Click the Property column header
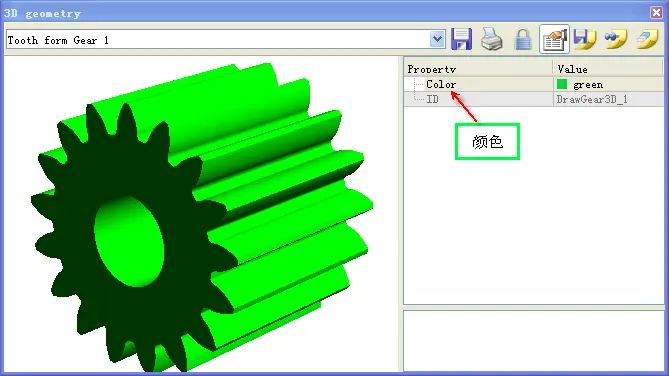Image resolution: width=669 pixels, height=376 pixels. [x=478, y=69]
